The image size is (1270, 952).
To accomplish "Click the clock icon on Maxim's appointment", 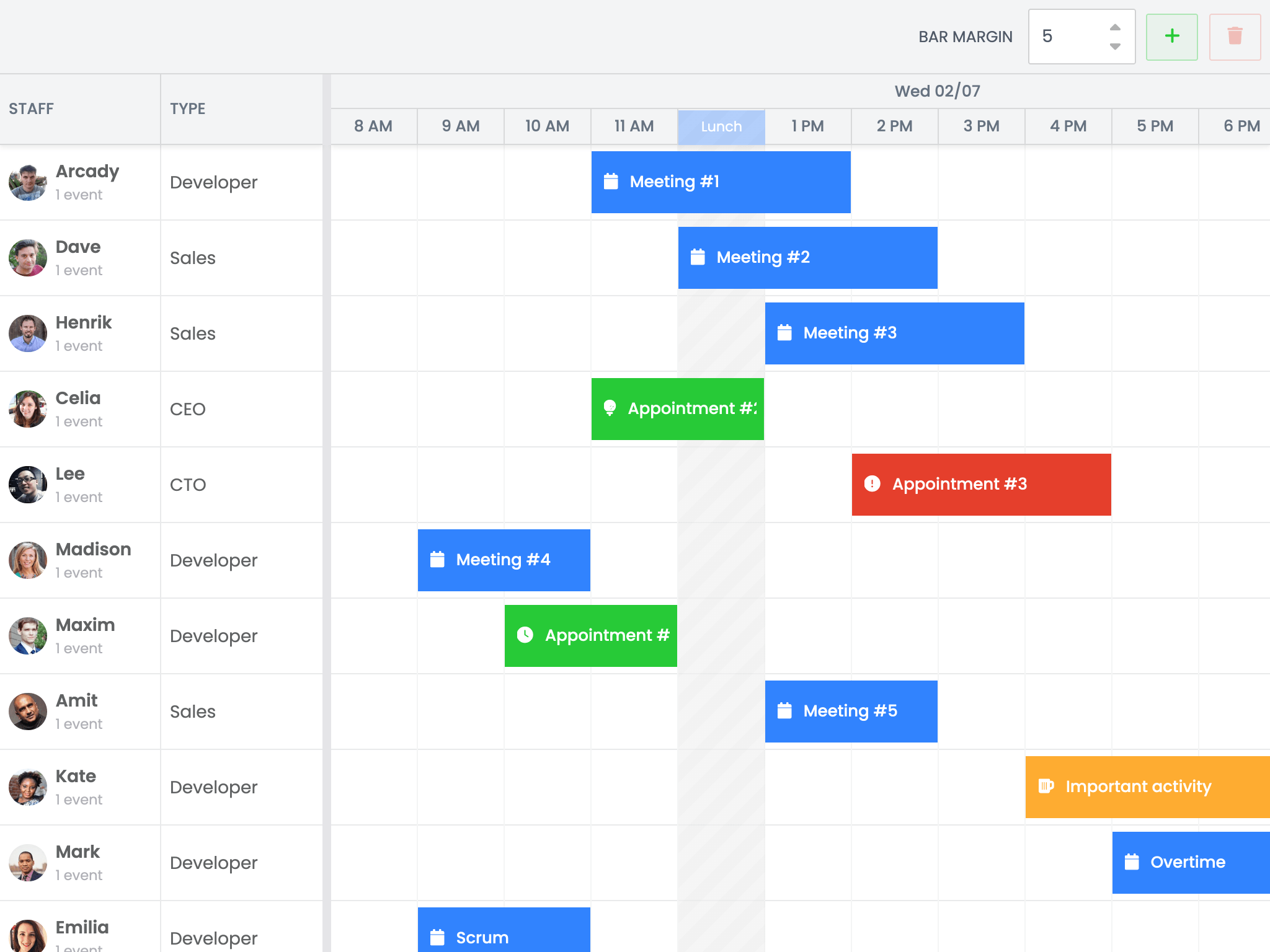I will [x=525, y=635].
